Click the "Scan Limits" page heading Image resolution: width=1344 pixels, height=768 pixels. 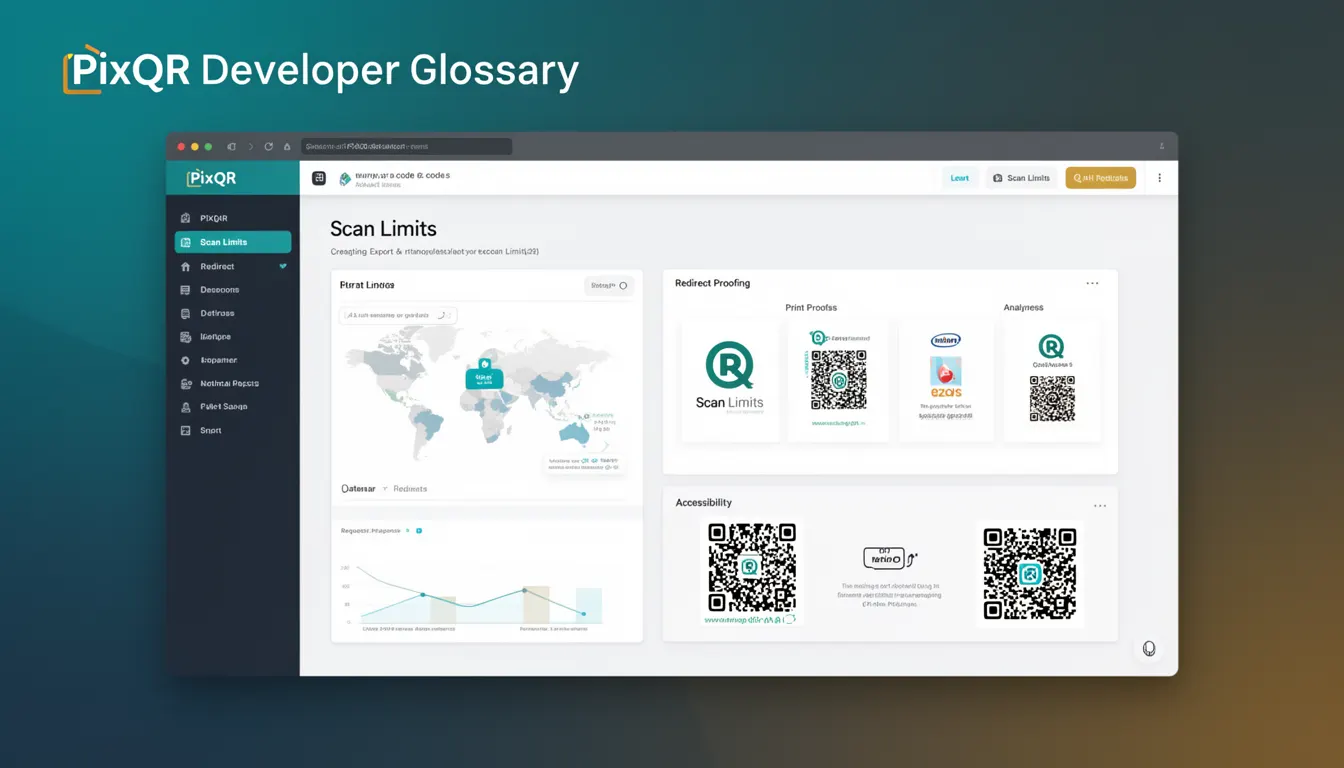pyautogui.click(x=383, y=229)
